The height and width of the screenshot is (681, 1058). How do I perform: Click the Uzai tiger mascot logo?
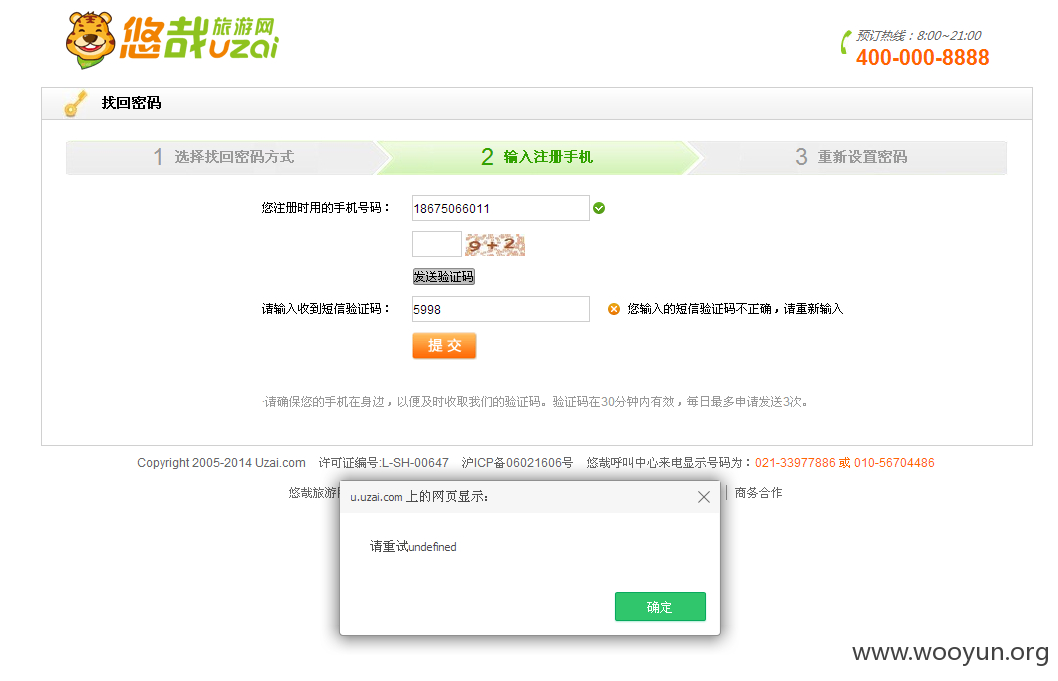(90, 40)
